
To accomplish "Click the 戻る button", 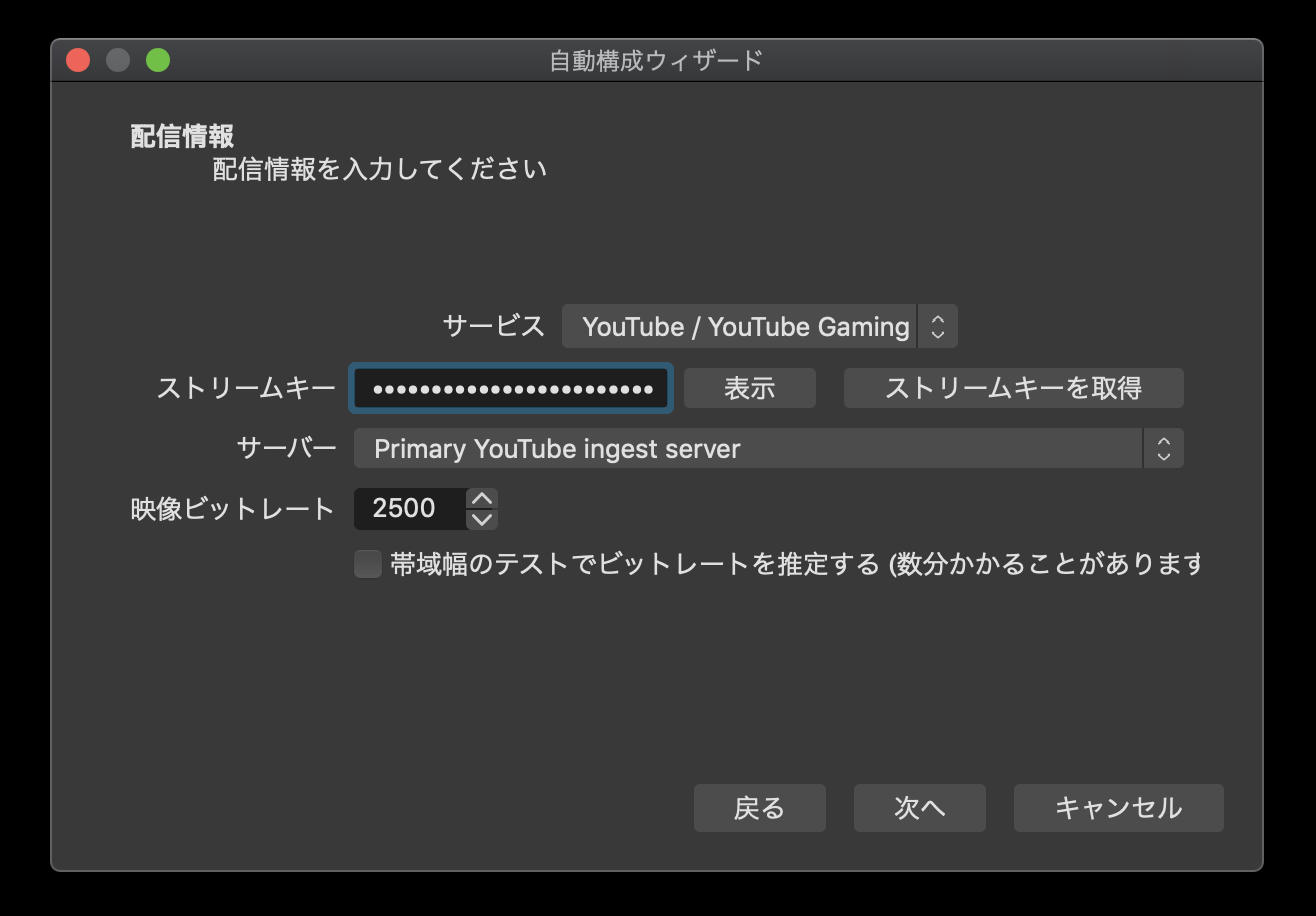I will (x=760, y=808).
